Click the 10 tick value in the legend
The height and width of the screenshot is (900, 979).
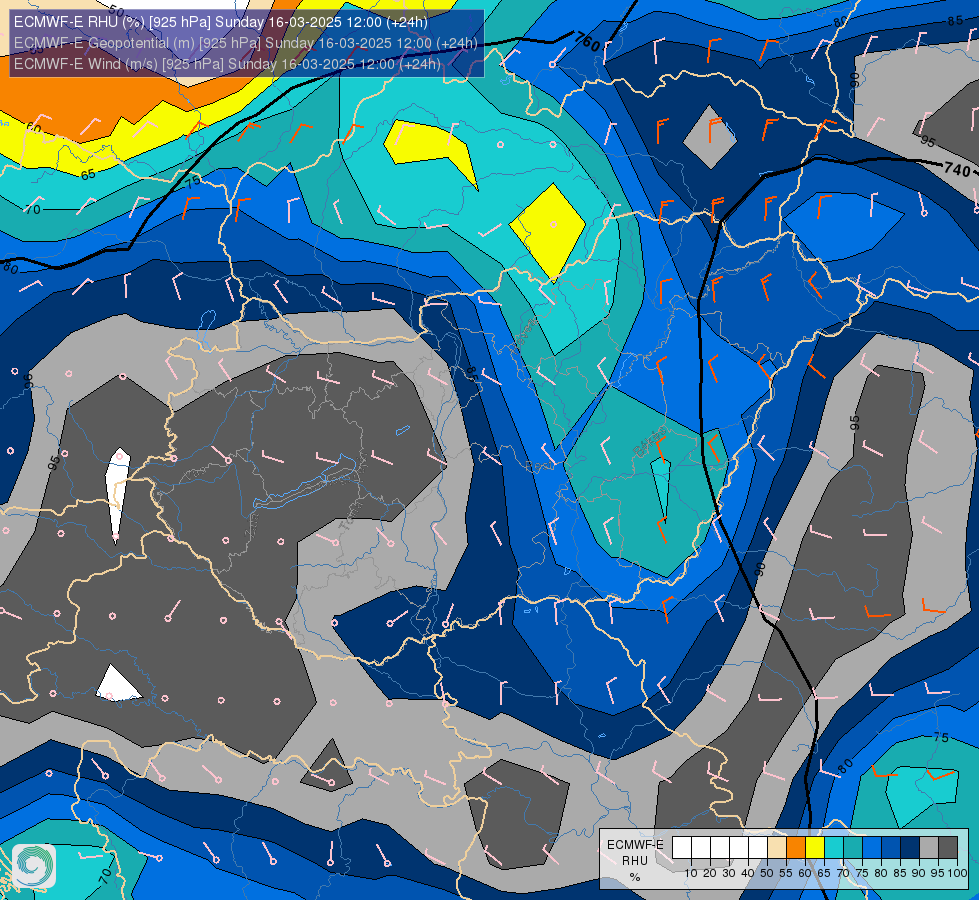(691, 873)
